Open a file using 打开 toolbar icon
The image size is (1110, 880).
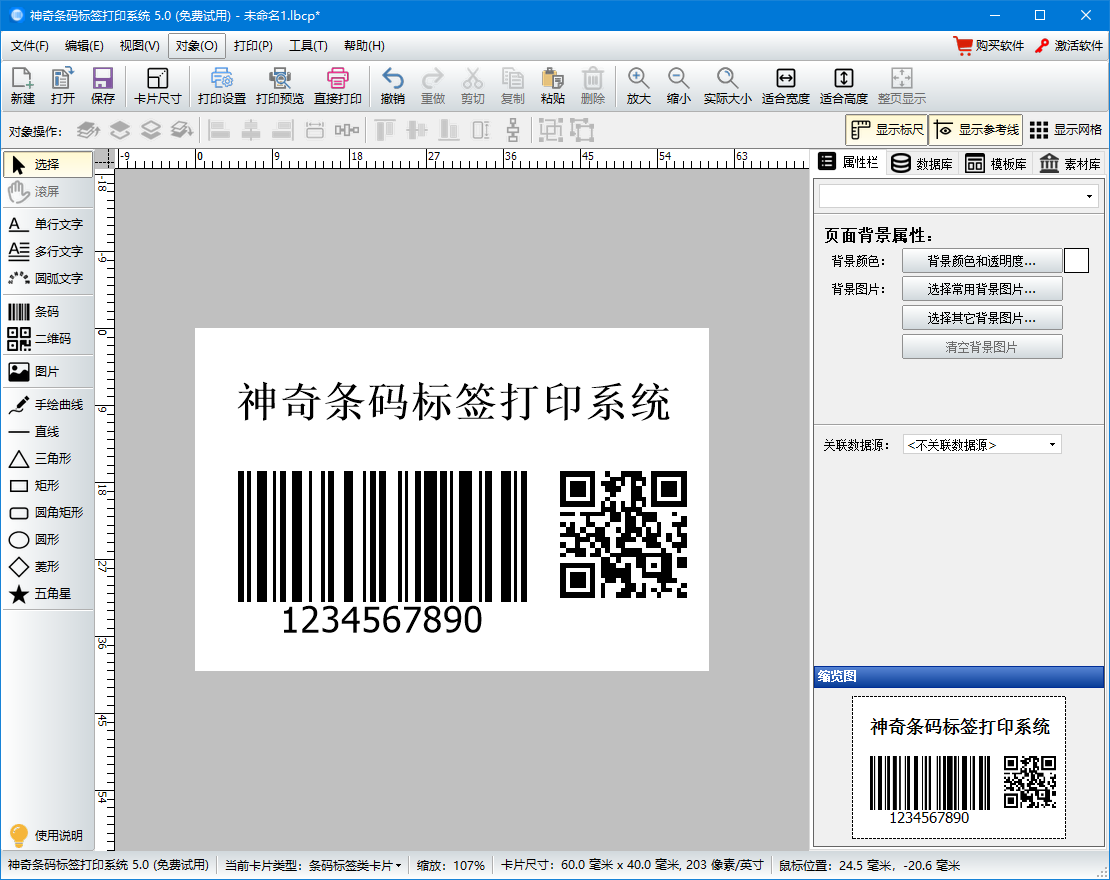(62, 86)
